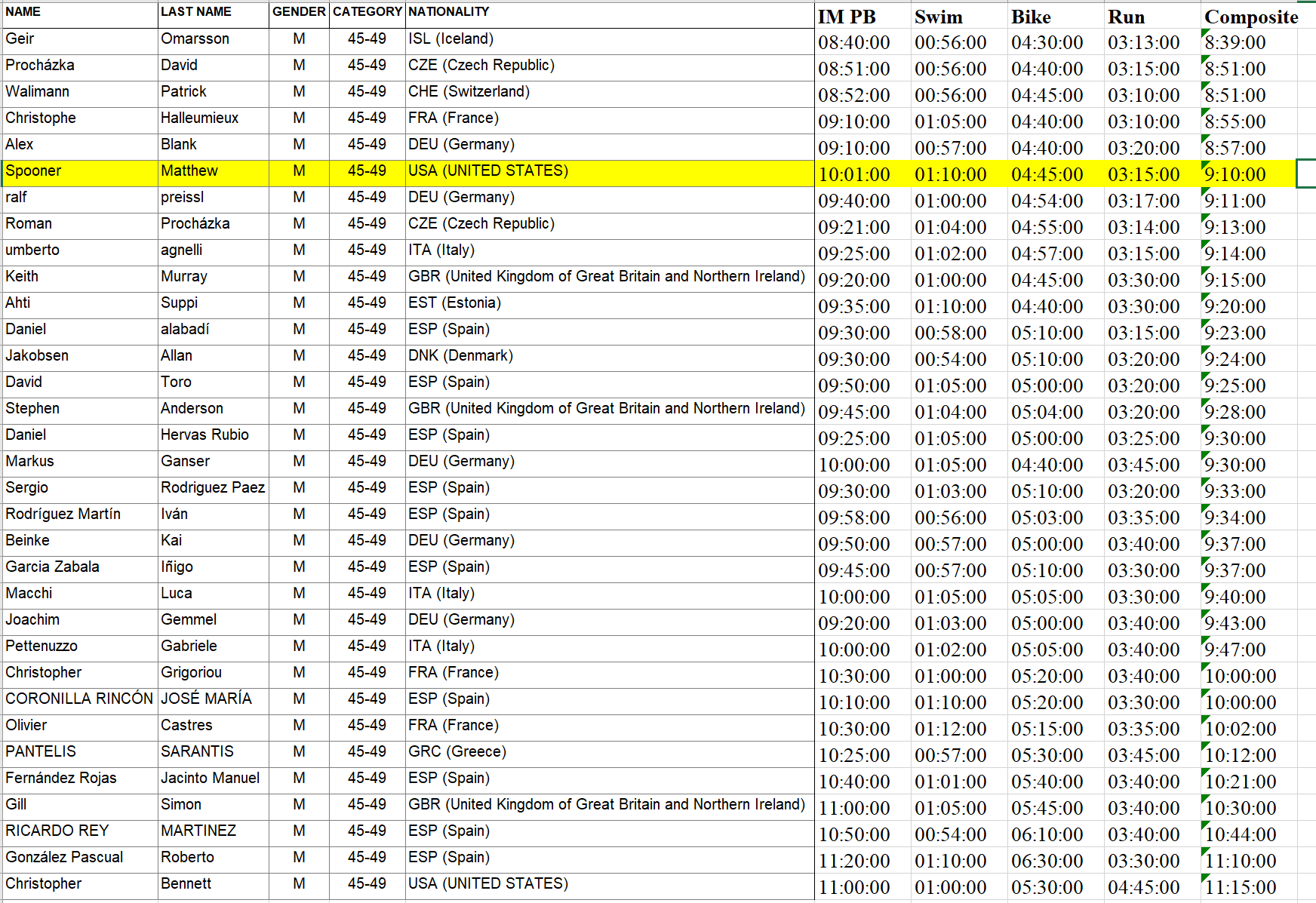Select the GRC (Greece) nationality cell
The image size is (1316, 903).
pyautogui.click(x=610, y=754)
